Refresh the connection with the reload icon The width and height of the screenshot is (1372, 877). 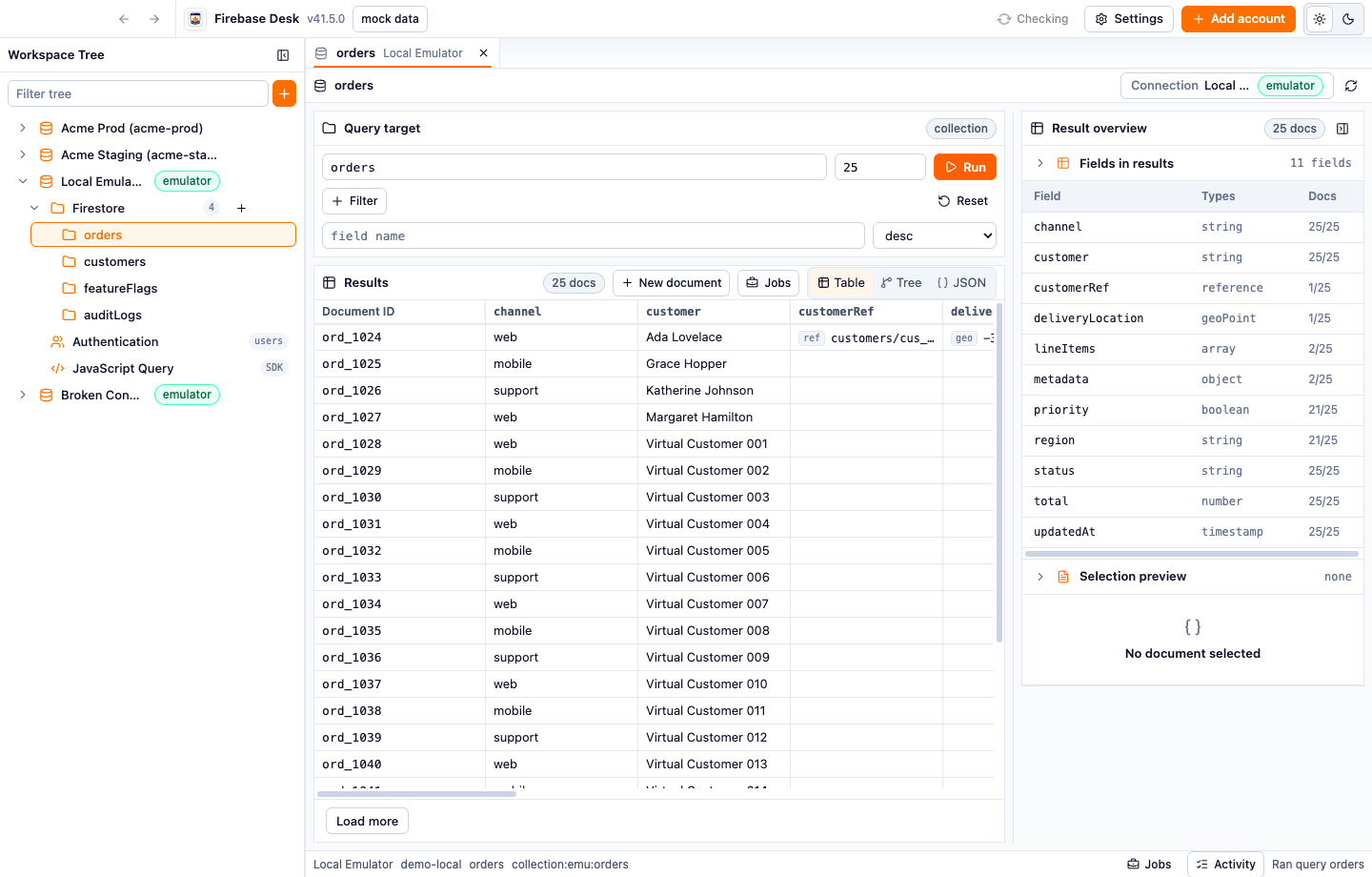click(1351, 86)
